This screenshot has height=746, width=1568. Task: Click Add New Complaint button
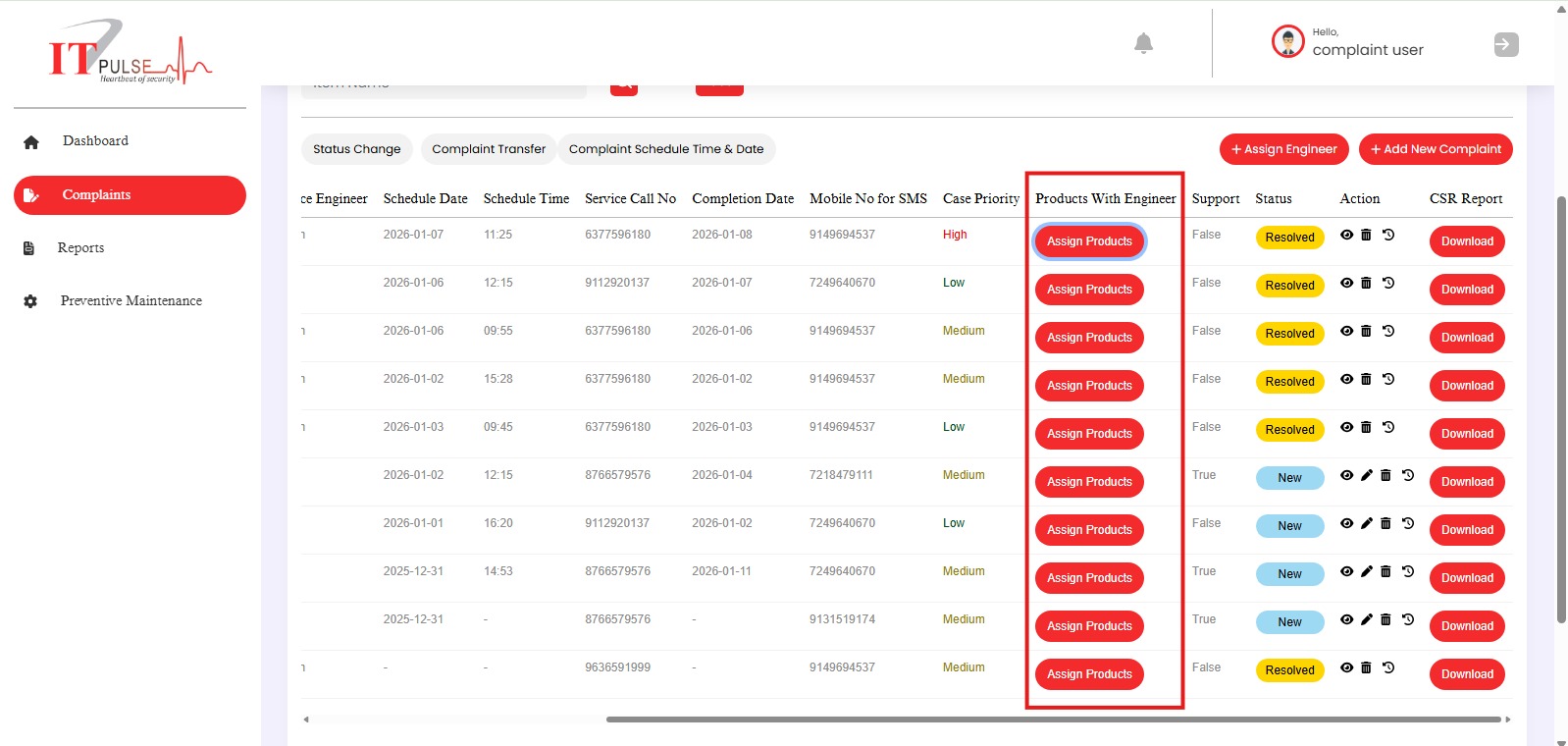1436,149
